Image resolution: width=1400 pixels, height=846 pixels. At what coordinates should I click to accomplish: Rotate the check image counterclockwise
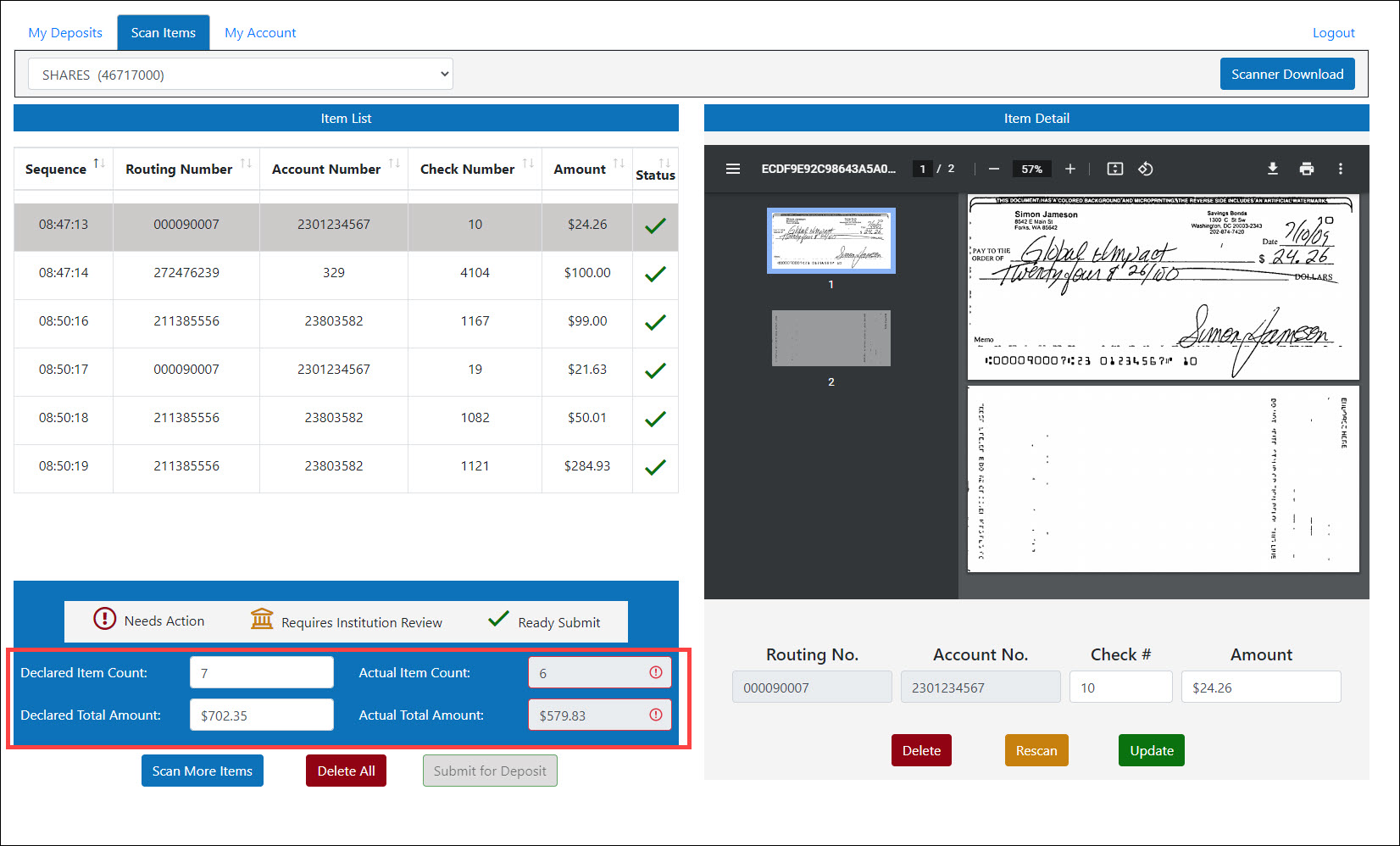tap(1146, 169)
